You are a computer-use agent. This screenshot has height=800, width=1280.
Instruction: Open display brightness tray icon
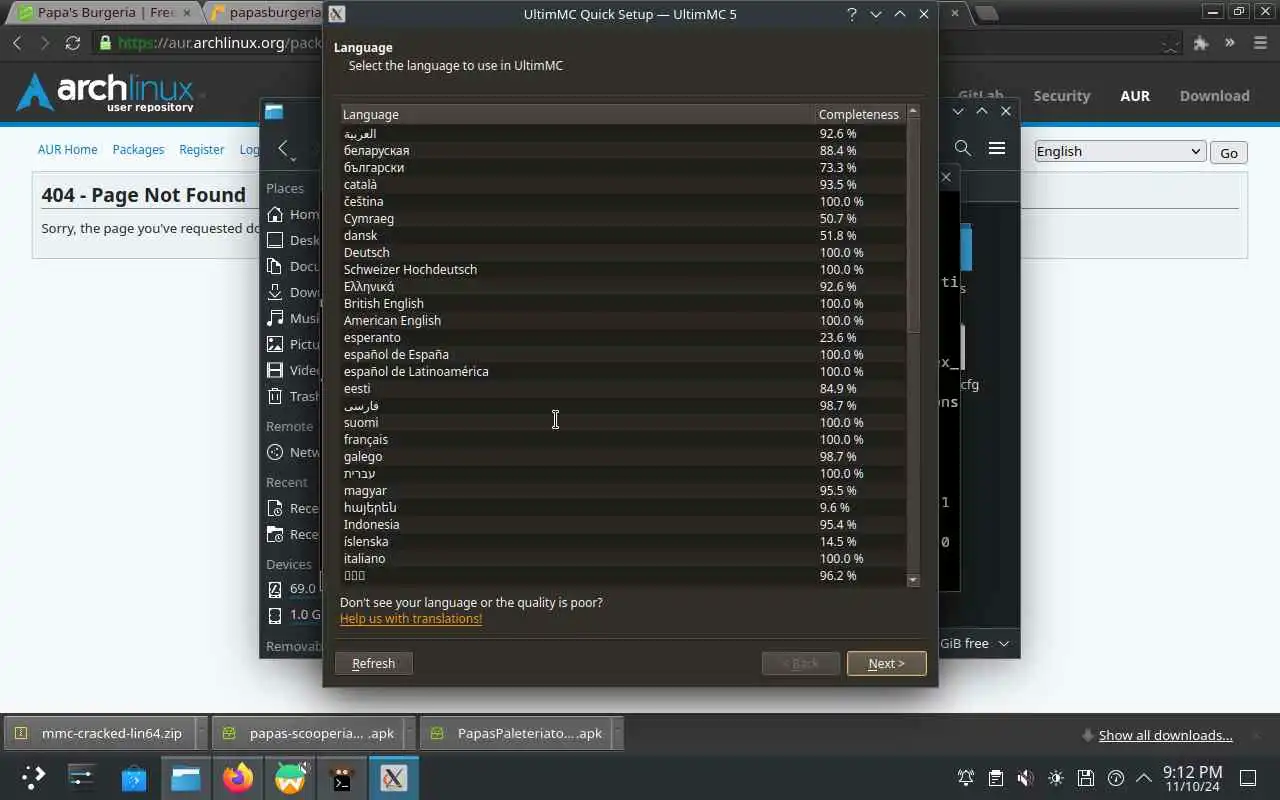point(1056,778)
